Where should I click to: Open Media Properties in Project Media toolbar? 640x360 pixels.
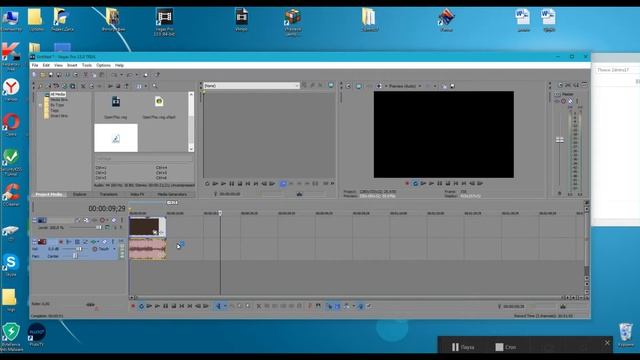(x=91, y=86)
